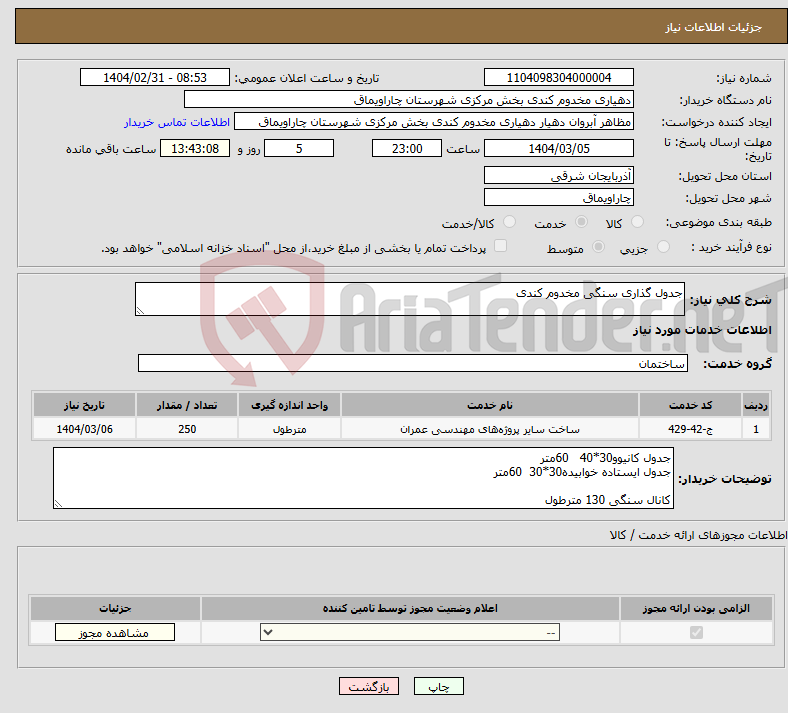Select the جزیی purchase type radio
This screenshot has height=713, width=788.
coord(663,247)
